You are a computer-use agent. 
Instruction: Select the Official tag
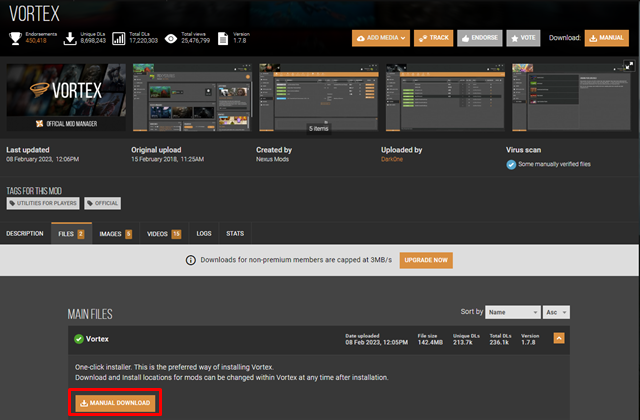click(102, 203)
